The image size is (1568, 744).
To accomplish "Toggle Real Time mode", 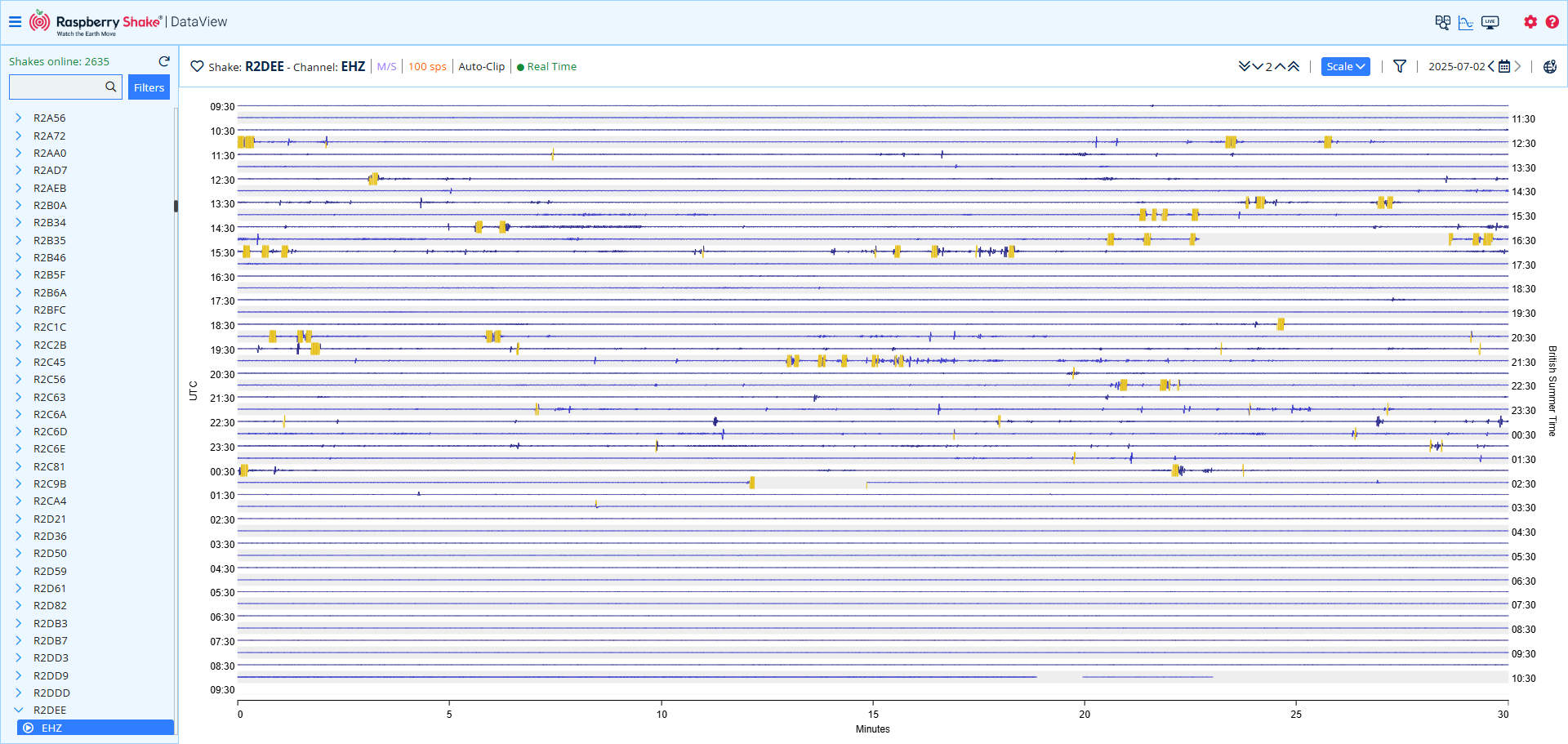I will point(547,66).
